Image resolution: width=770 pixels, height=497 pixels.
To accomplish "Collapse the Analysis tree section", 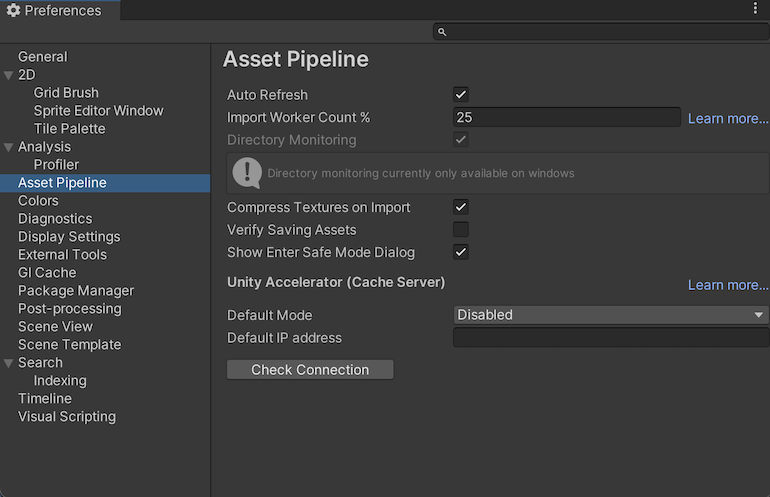I will (x=9, y=147).
